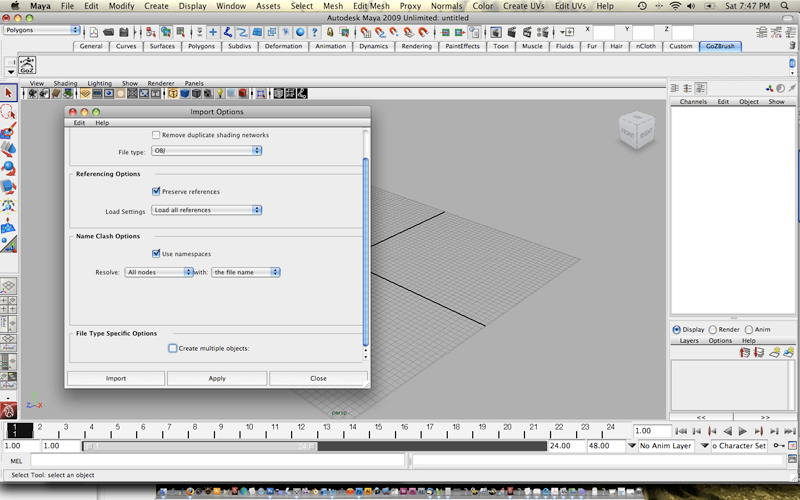The image size is (800, 500).
Task: Click the layer editor << button
Action: coord(701,417)
